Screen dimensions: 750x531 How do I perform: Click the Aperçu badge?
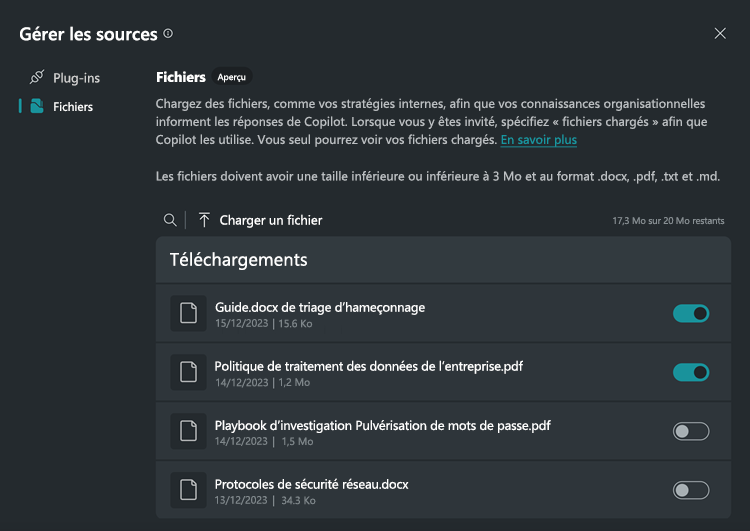point(232,77)
